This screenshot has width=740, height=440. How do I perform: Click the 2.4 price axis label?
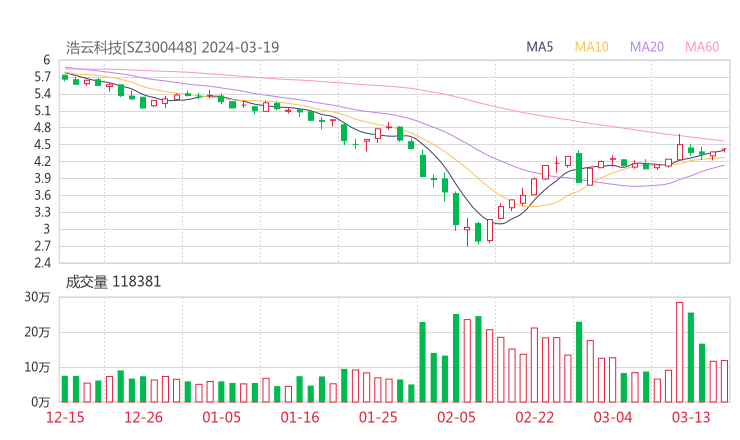(x=42, y=263)
